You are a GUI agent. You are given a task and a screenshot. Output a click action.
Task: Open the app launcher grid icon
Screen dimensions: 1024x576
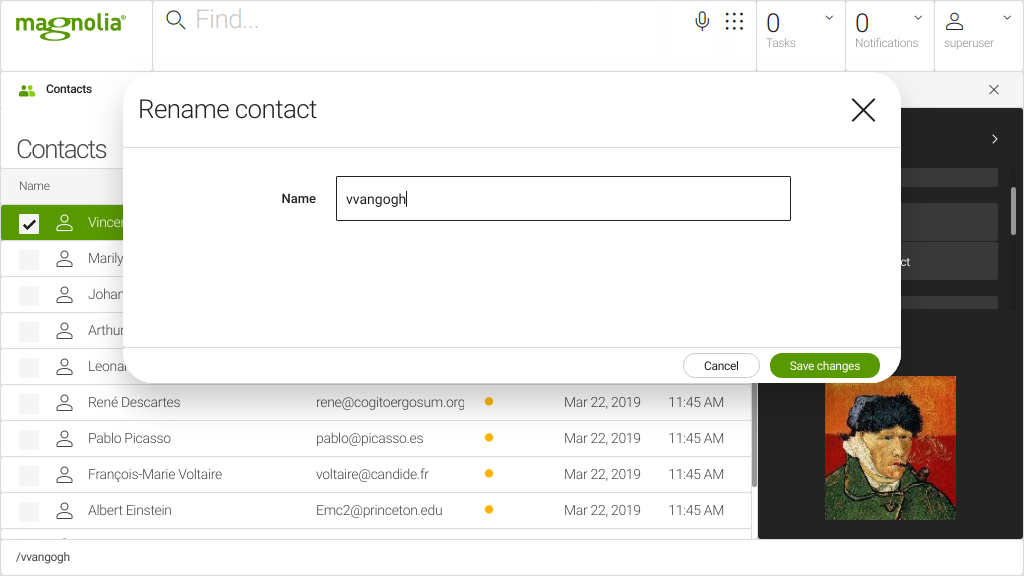[x=734, y=21]
